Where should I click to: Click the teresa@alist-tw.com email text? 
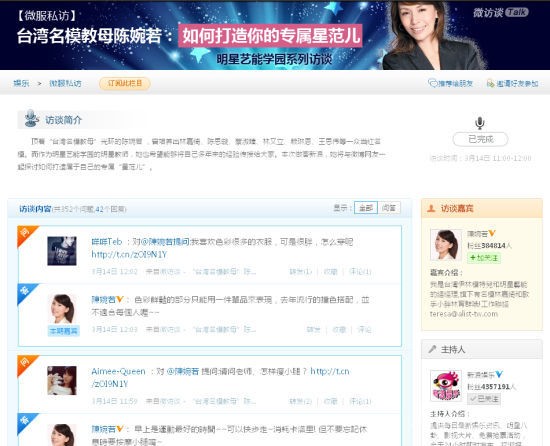pos(464,314)
